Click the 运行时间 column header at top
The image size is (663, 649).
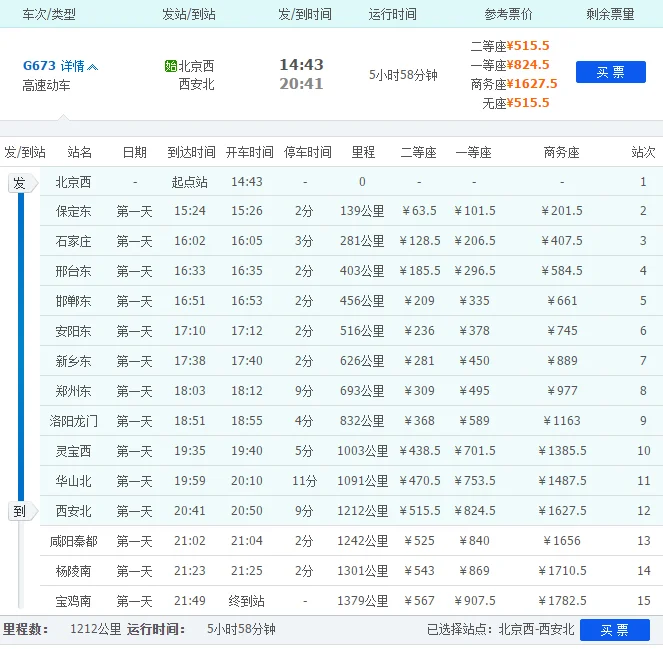coord(393,14)
